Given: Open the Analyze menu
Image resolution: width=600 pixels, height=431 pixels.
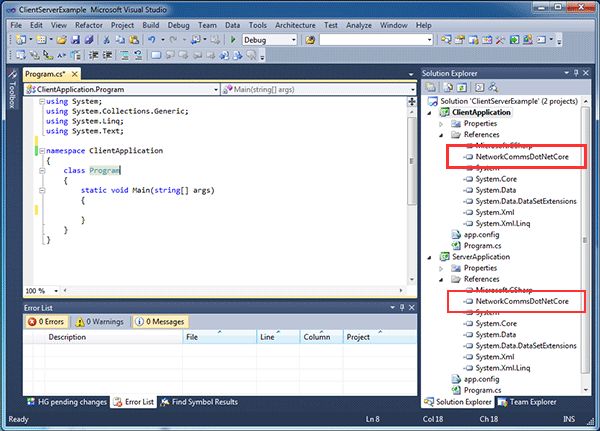Looking at the screenshot, I should [x=359, y=25].
